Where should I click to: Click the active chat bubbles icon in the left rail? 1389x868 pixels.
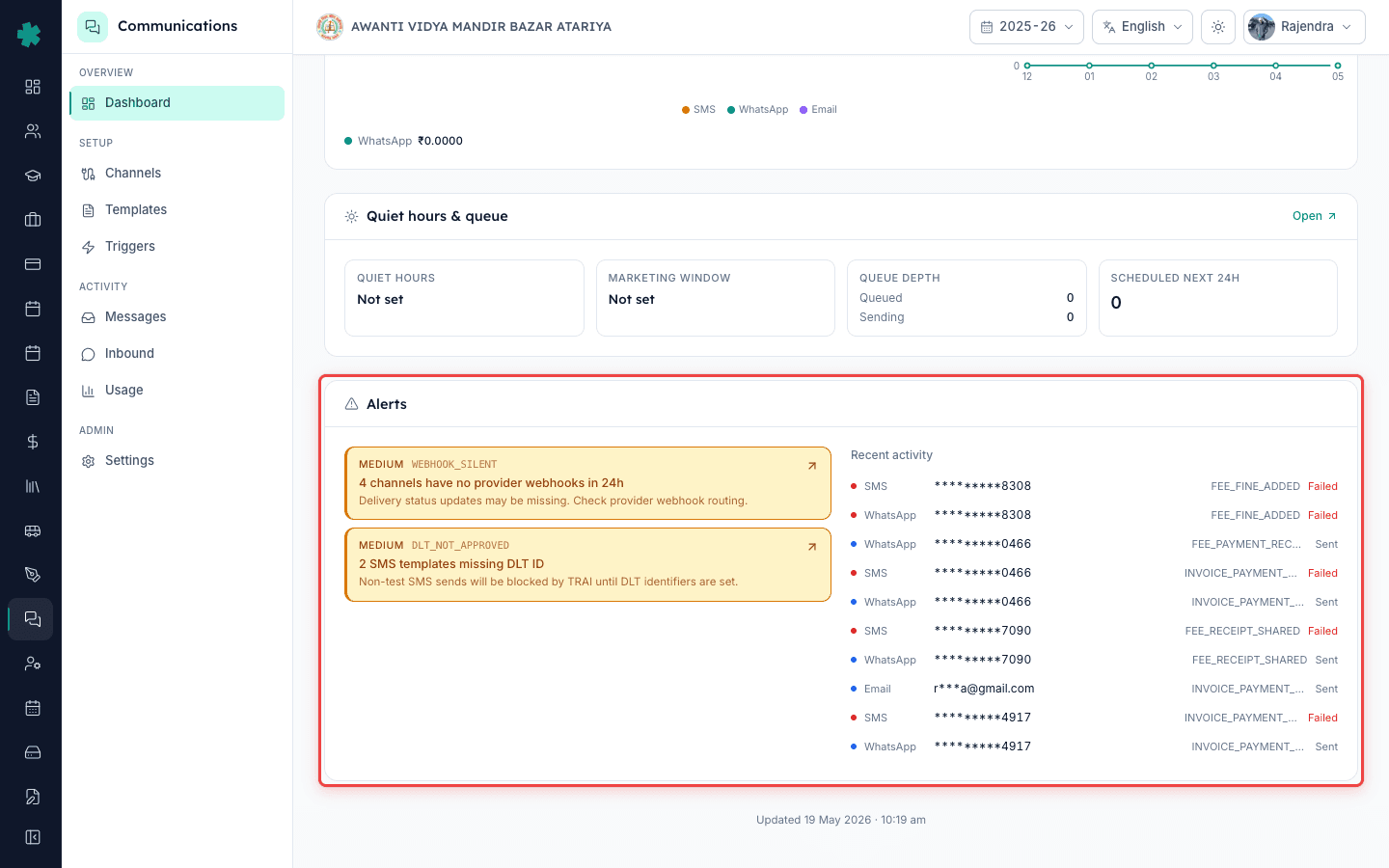point(32,619)
